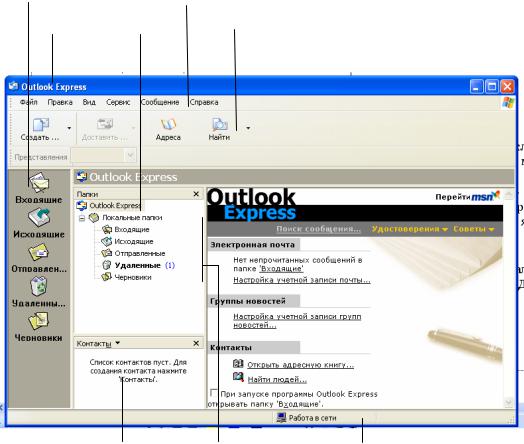
Task: Open Deleted Items recycle icon in Outlook bar
Action: click(x=39, y=287)
